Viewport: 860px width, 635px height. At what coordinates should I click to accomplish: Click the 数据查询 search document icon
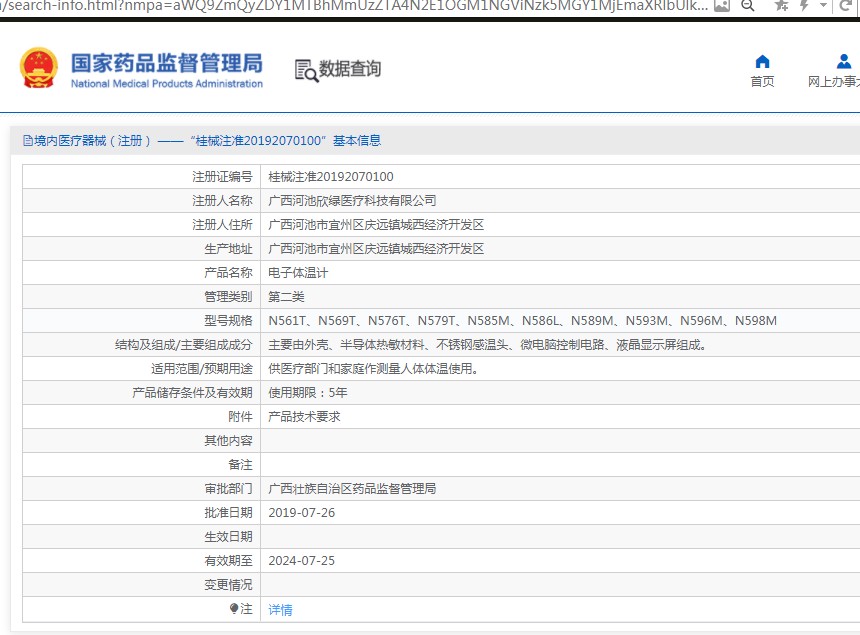(x=305, y=69)
